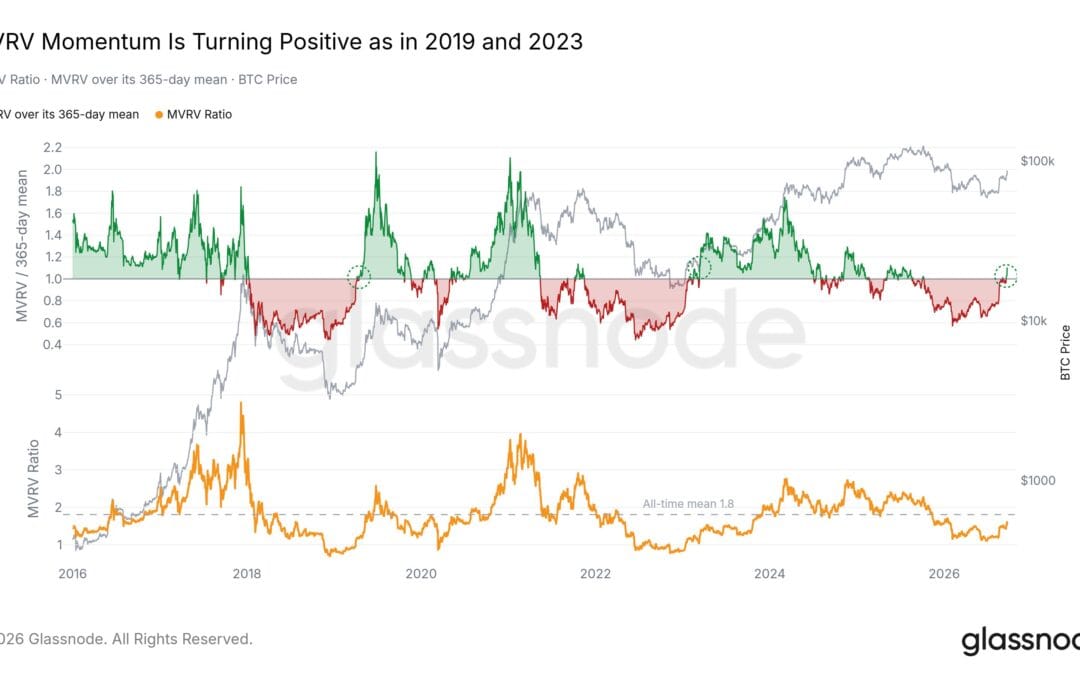Click the MVRV Ratio vertical axis title
The image size is (1080, 675).
coord(33,479)
